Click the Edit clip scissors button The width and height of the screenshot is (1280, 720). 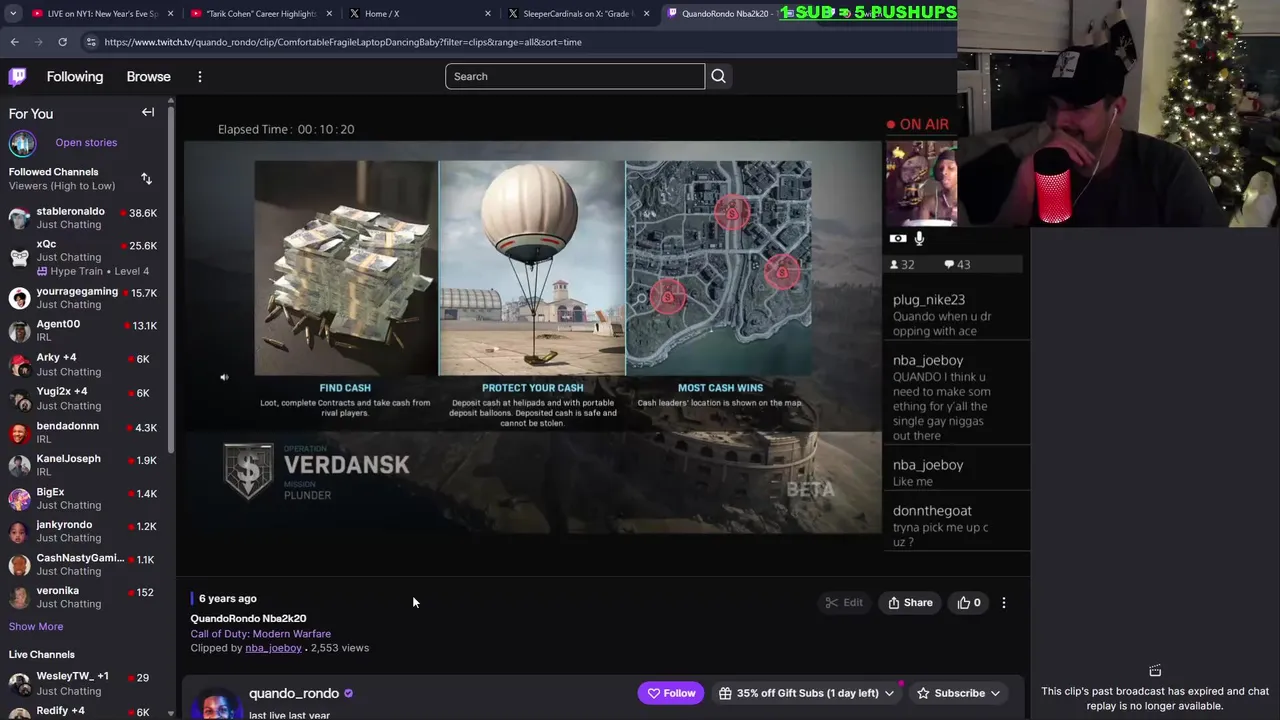pyautogui.click(x=844, y=603)
